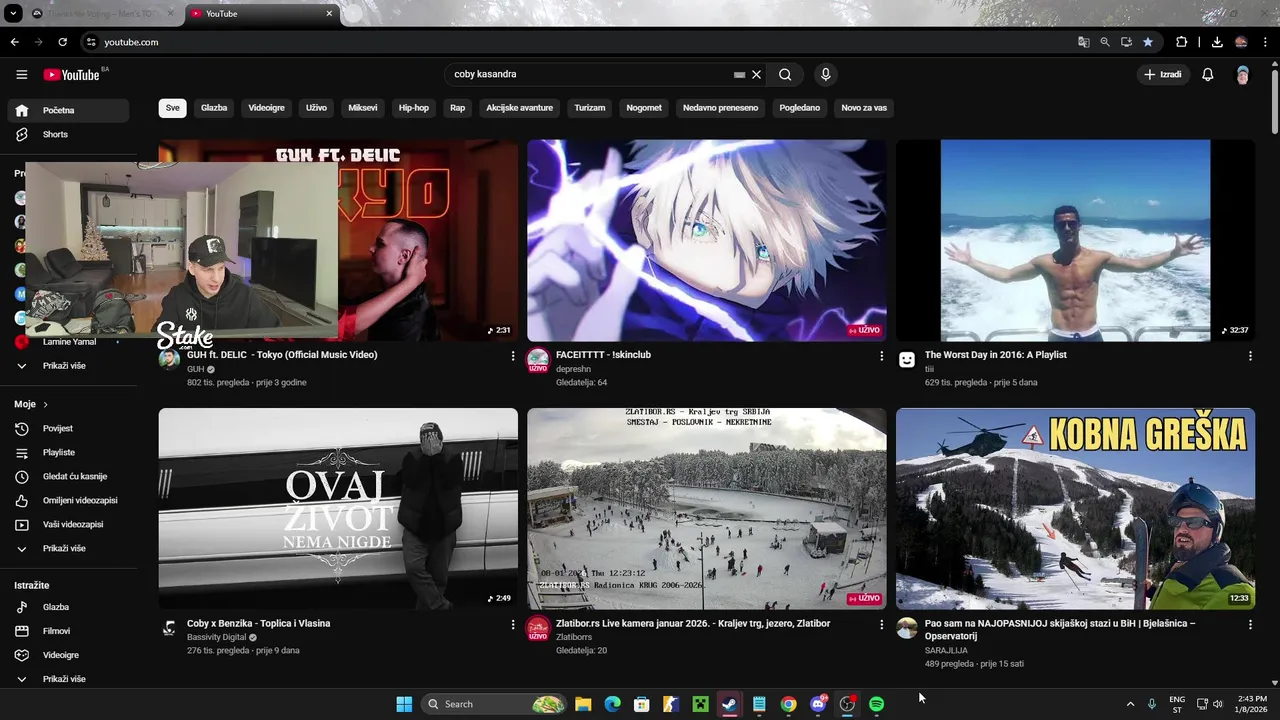1280x720 pixels.
Task: Open the notifications bell
Action: point(1208,74)
